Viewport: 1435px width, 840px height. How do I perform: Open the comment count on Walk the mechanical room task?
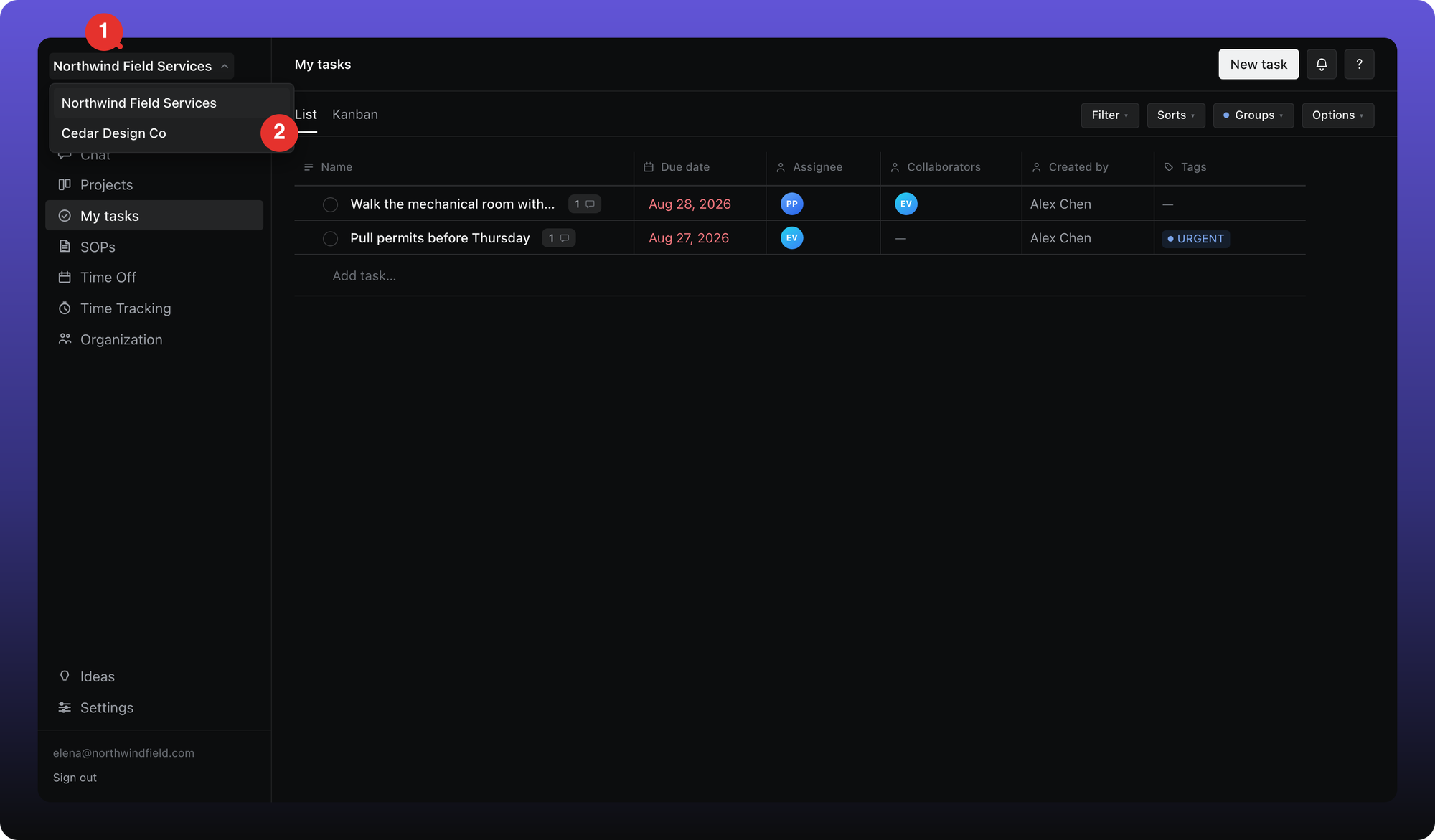pyautogui.click(x=584, y=204)
